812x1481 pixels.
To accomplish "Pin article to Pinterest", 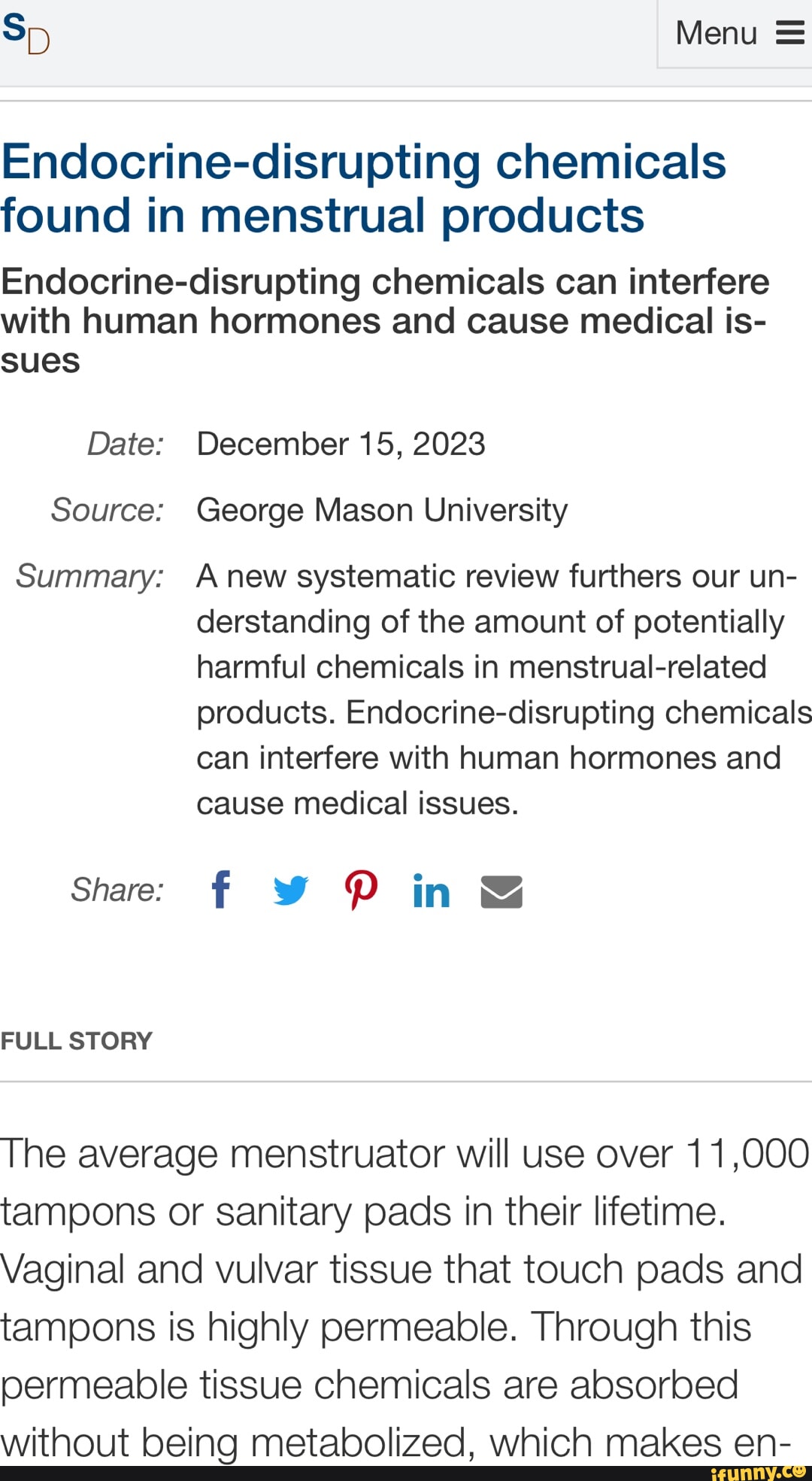I will (361, 891).
